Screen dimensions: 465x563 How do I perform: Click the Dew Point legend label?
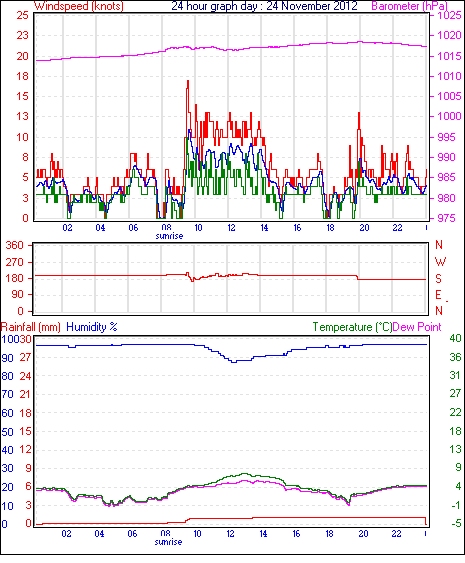(417, 327)
